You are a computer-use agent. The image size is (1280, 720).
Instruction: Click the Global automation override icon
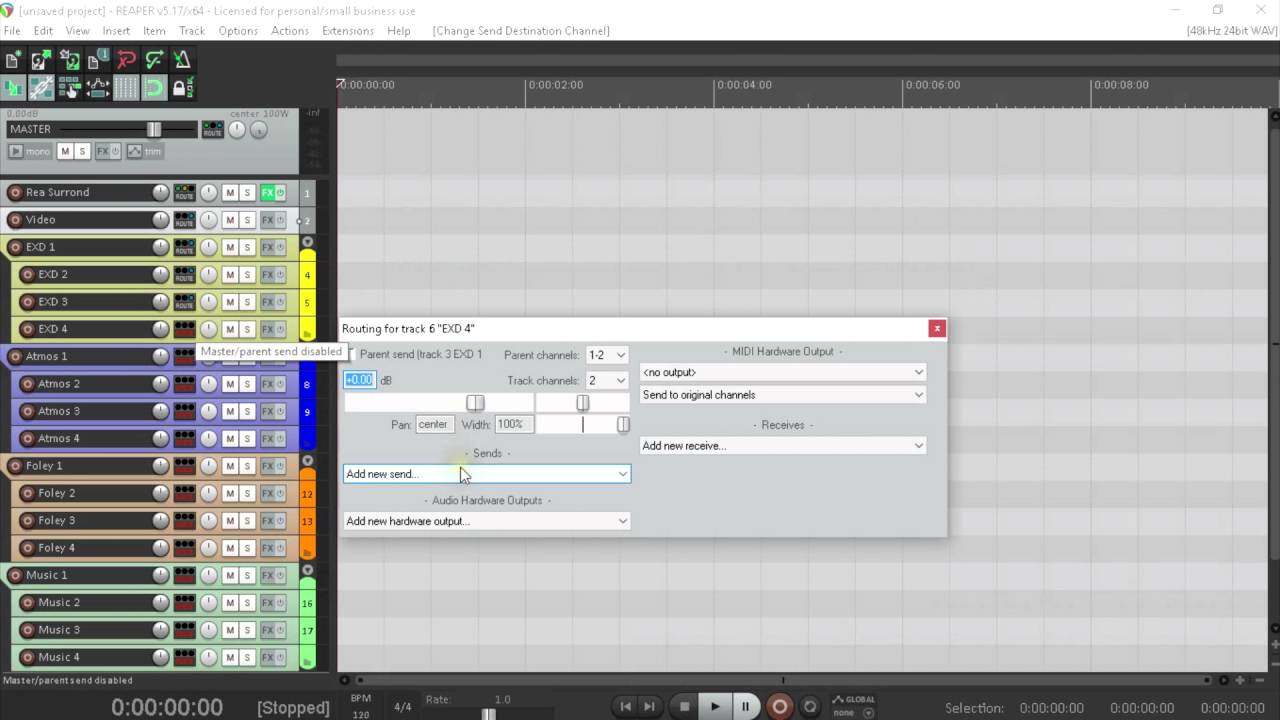click(x=852, y=705)
